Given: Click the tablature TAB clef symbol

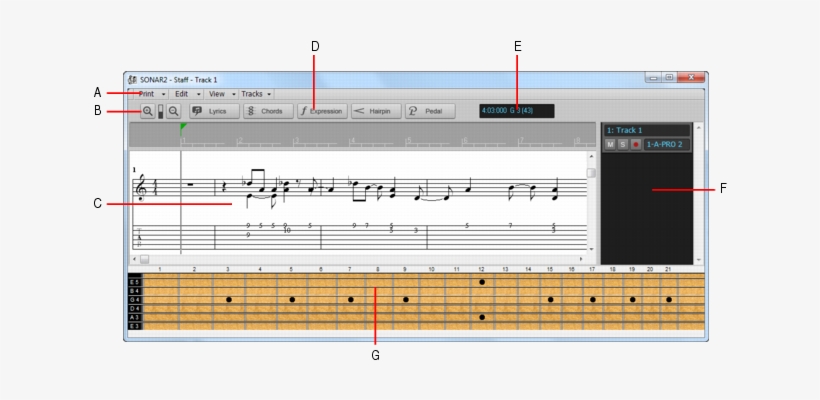Looking at the screenshot, I should coord(140,237).
